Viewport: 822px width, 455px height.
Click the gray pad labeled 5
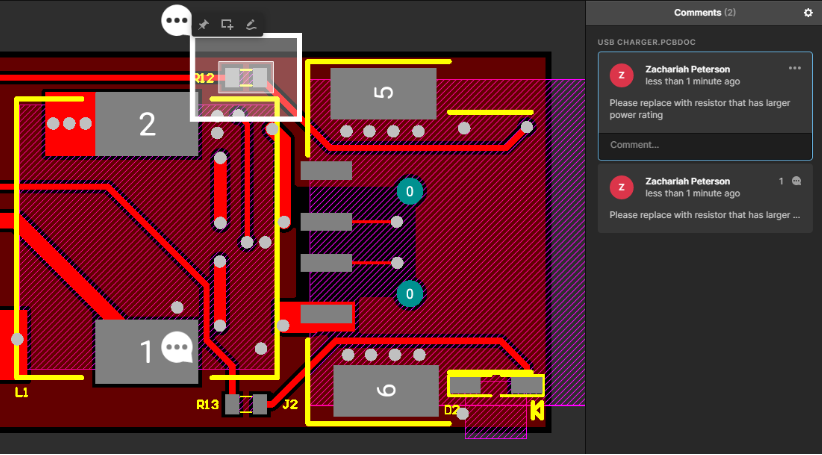coord(383,93)
